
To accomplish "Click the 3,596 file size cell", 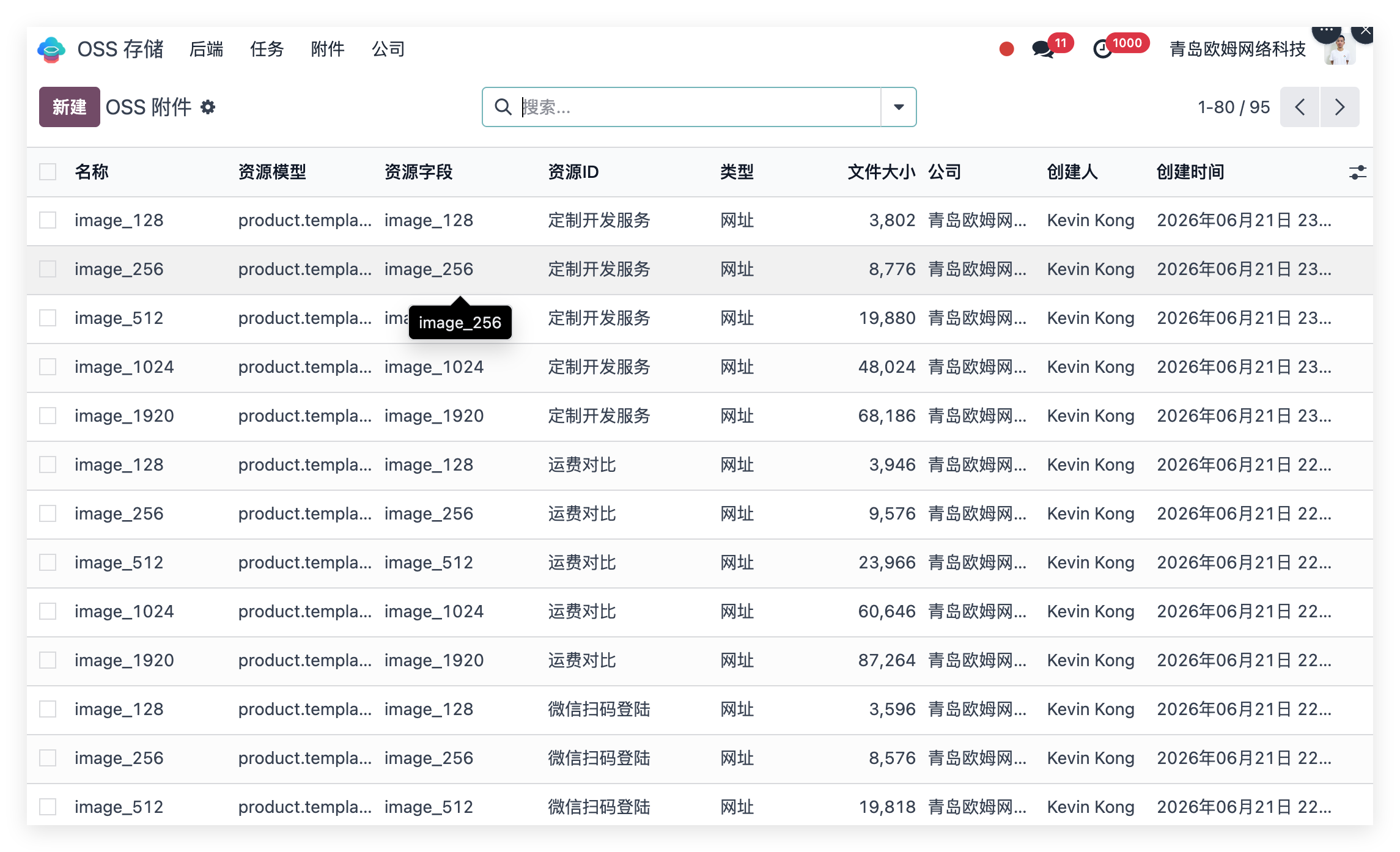I will (x=892, y=709).
